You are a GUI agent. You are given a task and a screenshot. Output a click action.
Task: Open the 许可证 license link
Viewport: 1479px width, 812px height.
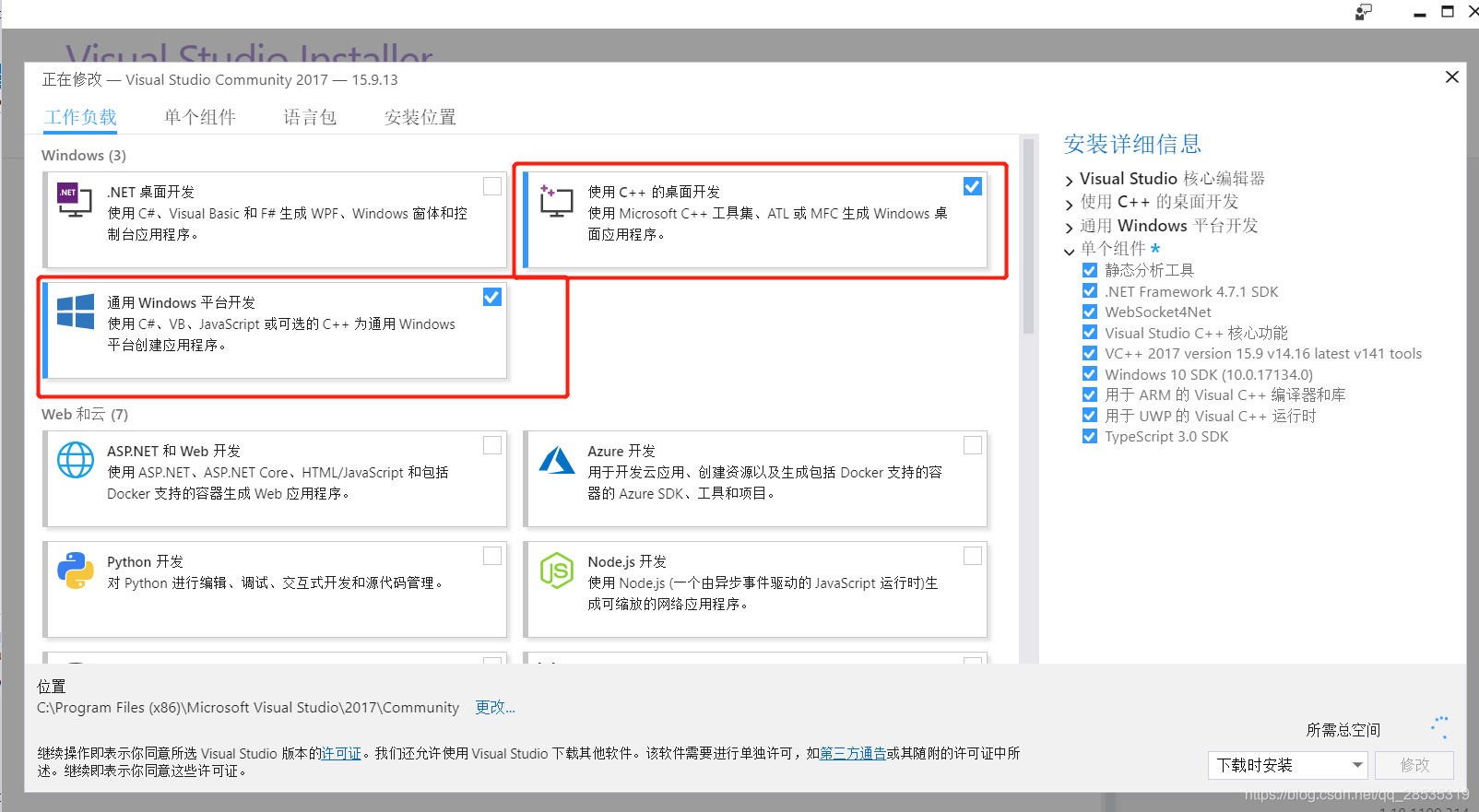[x=341, y=753]
